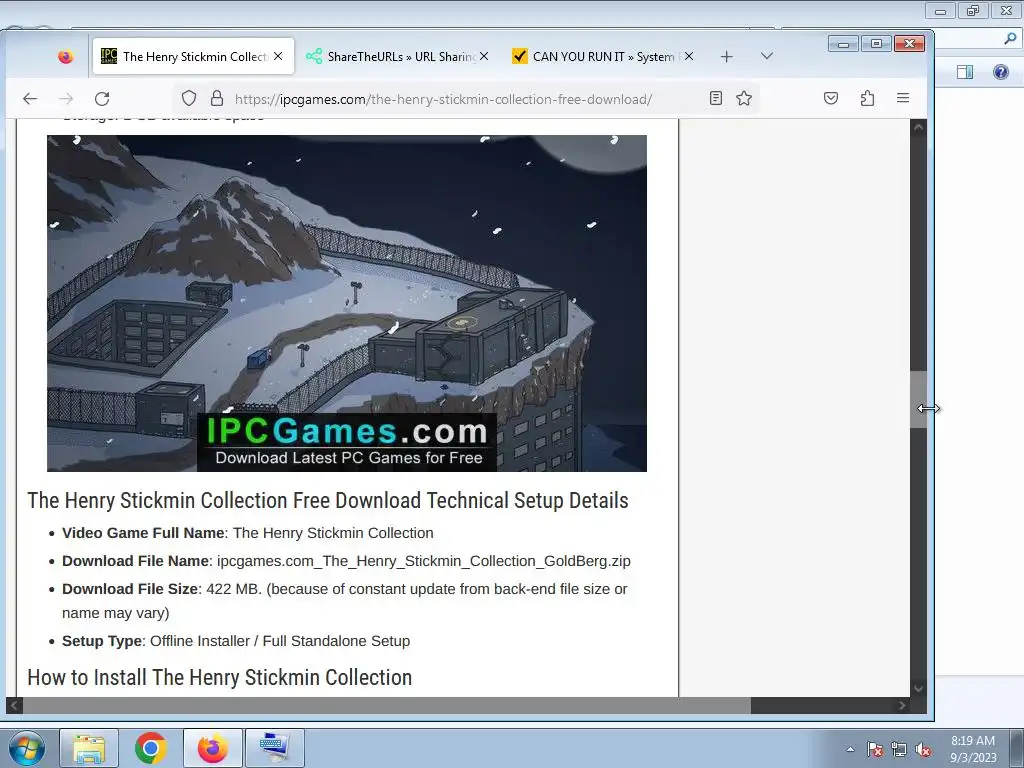This screenshot has height=768, width=1024.
Task: Minimize the Firefox window
Action: [x=843, y=44]
